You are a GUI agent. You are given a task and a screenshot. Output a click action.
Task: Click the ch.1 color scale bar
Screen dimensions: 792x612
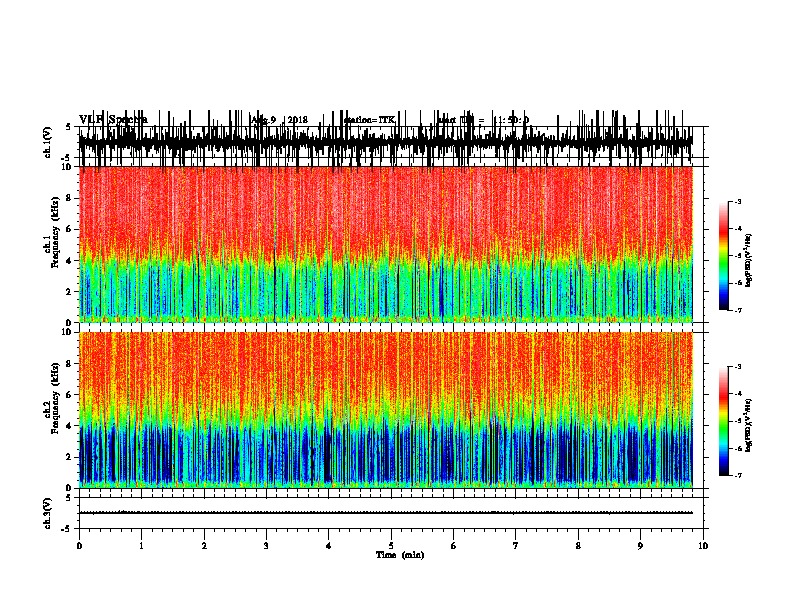724,256
